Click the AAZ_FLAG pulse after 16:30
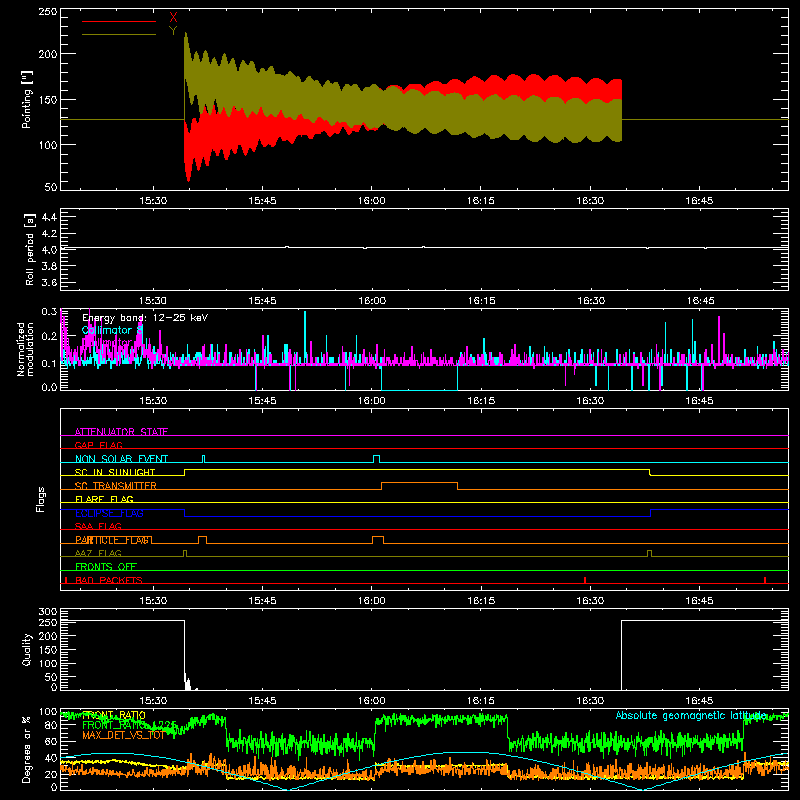 tap(649, 554)
